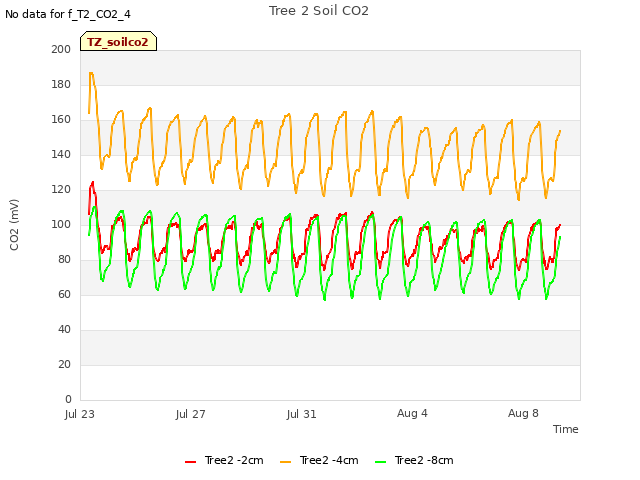
Task: Click the 140 y-axis tick label
Action: (x=61, y=155)
